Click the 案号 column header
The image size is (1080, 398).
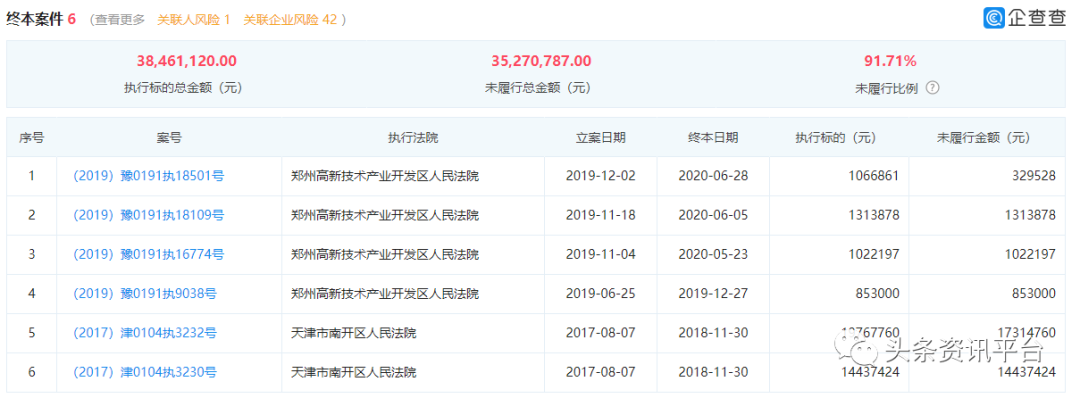[x=169, y=137]
